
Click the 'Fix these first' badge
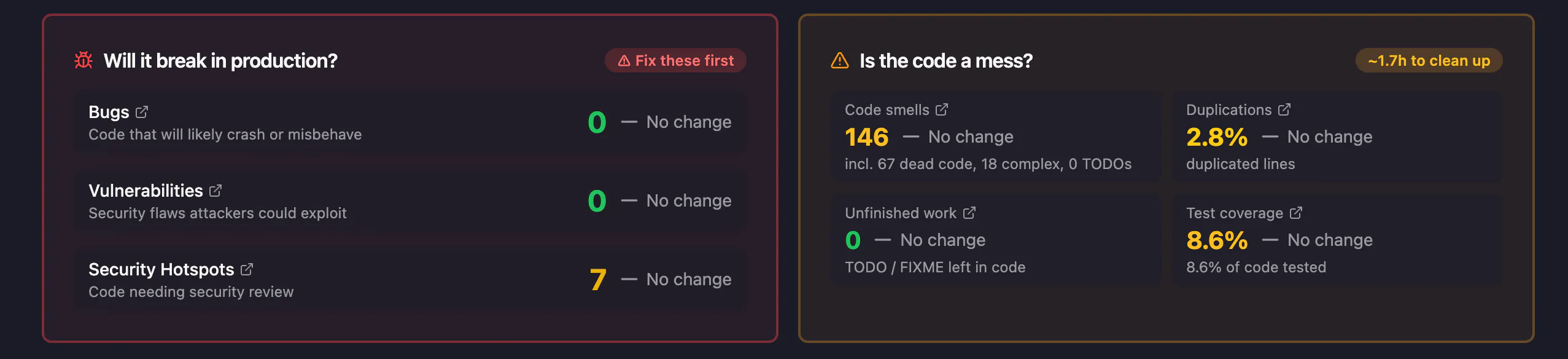[675, 60]
